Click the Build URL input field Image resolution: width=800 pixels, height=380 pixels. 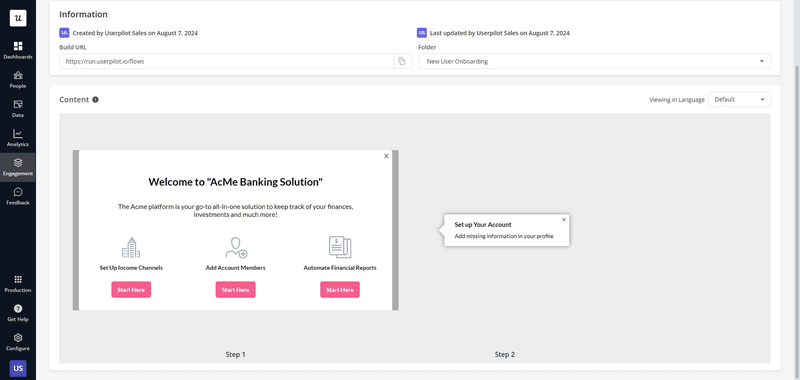227,61
